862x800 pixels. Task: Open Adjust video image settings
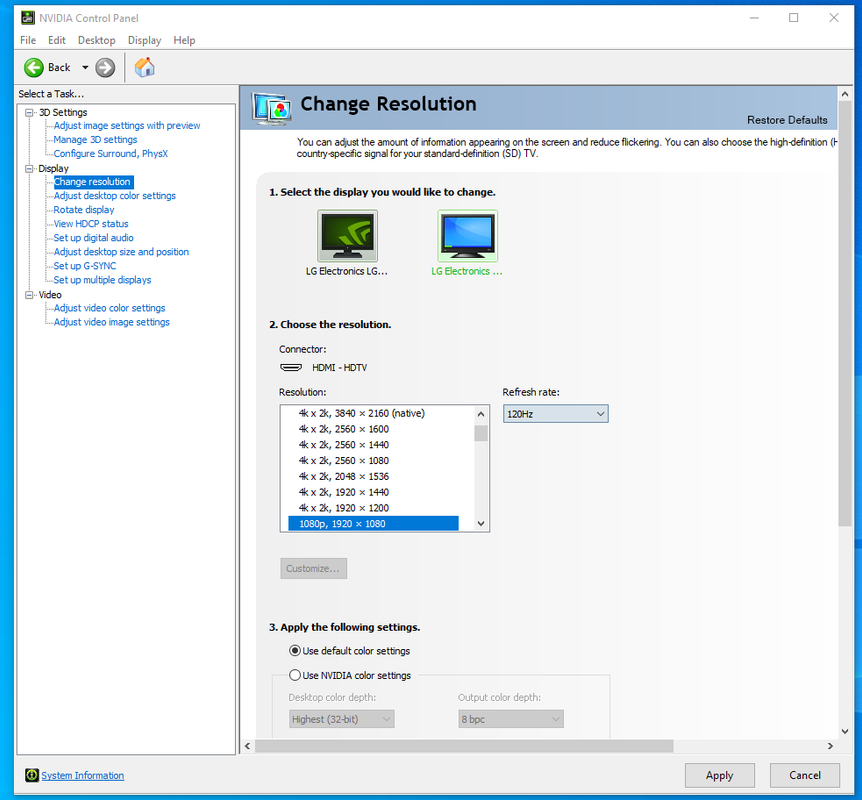[112, 322]
